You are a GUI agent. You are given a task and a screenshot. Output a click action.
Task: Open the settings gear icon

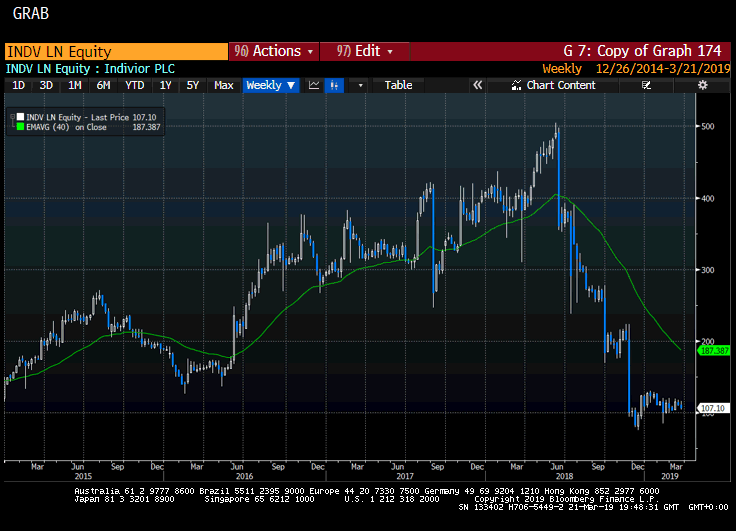702,85
